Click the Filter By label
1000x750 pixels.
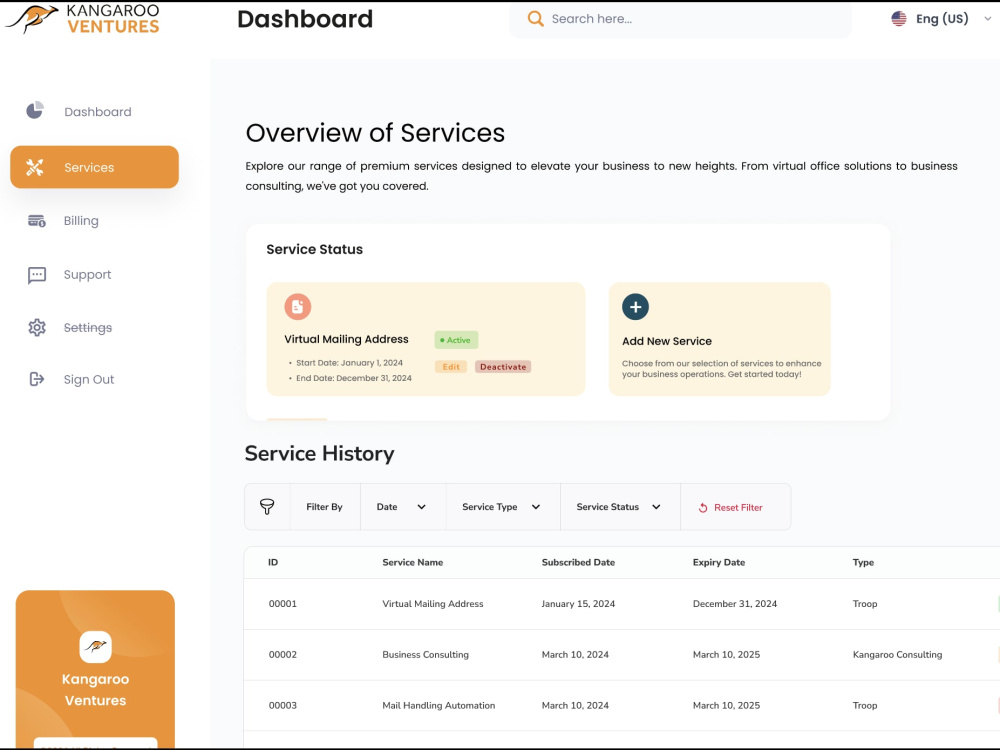pos(324,507)
